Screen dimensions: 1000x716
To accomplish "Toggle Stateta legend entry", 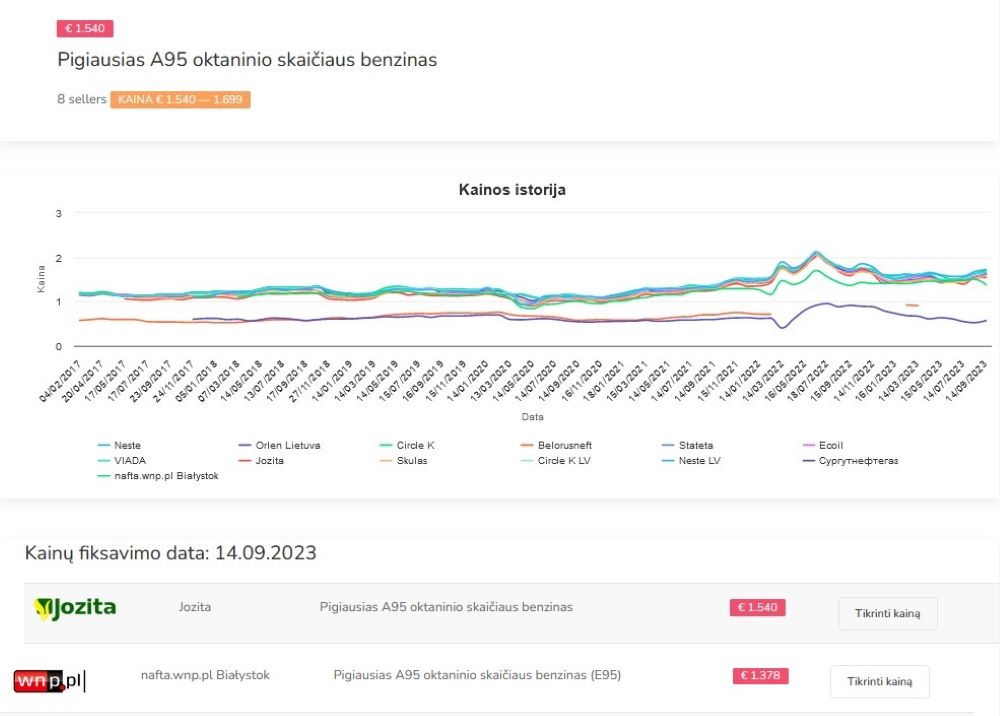I will pyautogui.click(x=688, y=445).
